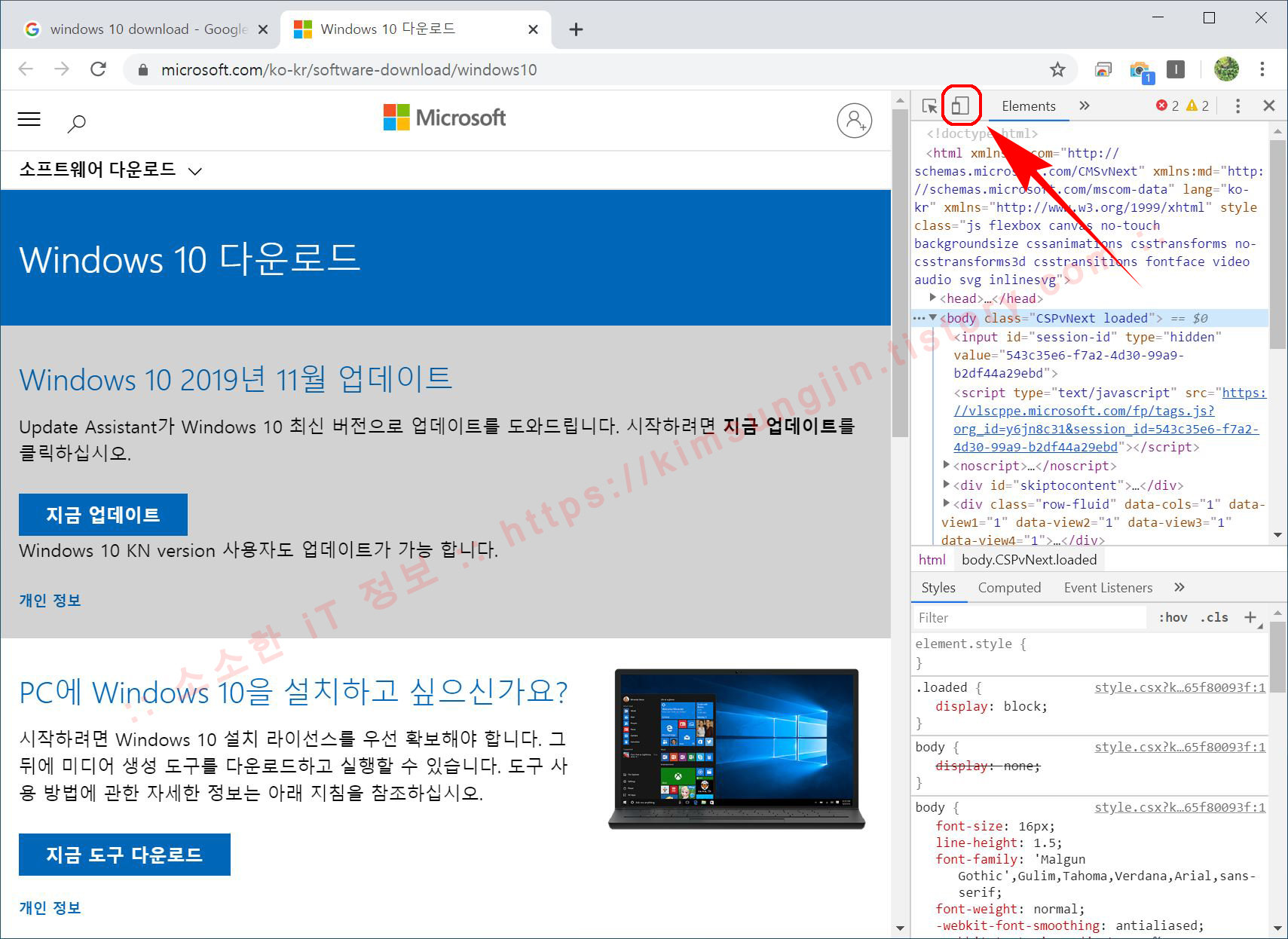This screenshot has width=1288, height=939.
Task: Open style.csx link for body display rule
Action: point(1179,747)
